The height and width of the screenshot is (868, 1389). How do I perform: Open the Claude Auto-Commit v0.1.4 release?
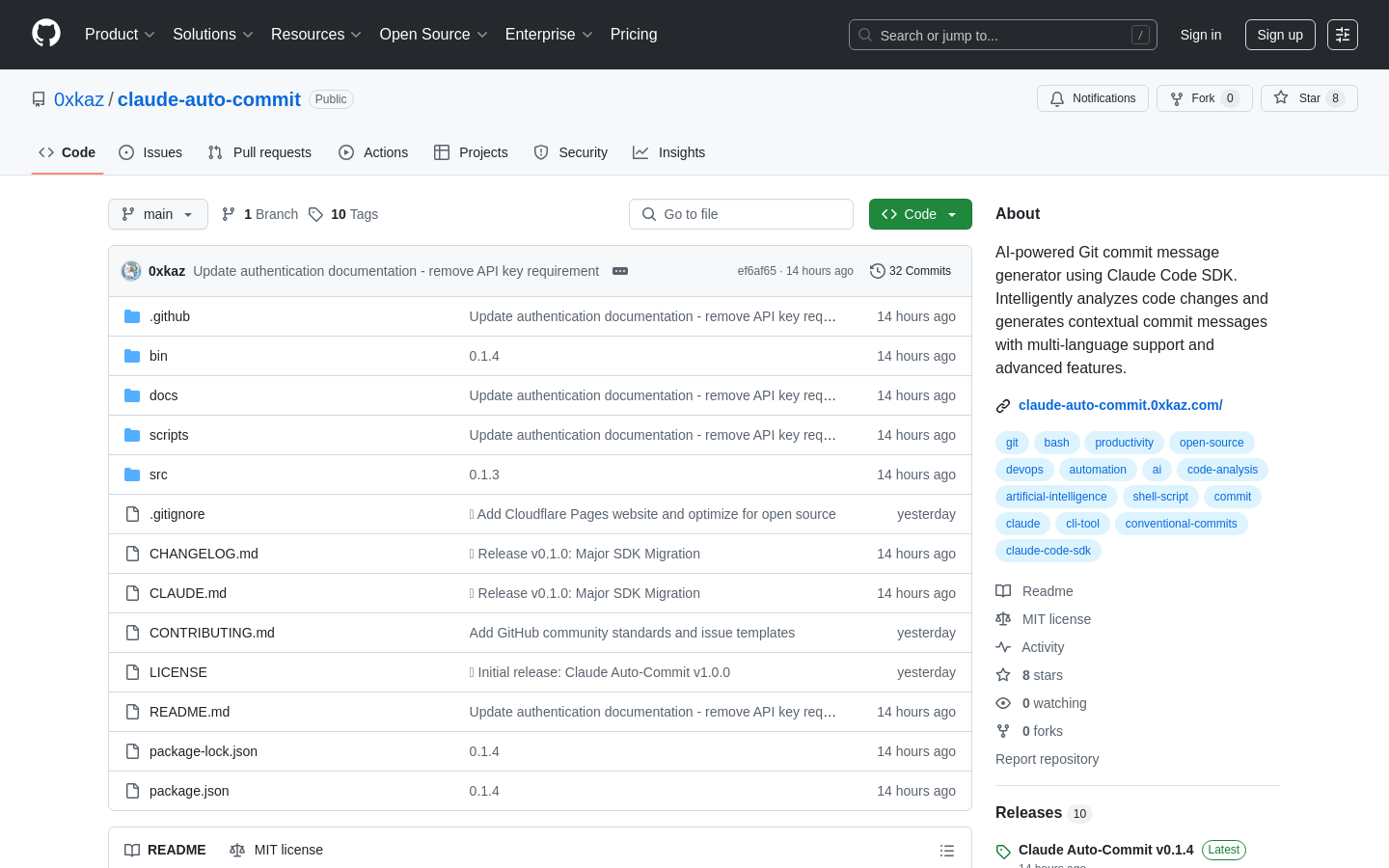pyautogui.click(x=1105, y=850)
